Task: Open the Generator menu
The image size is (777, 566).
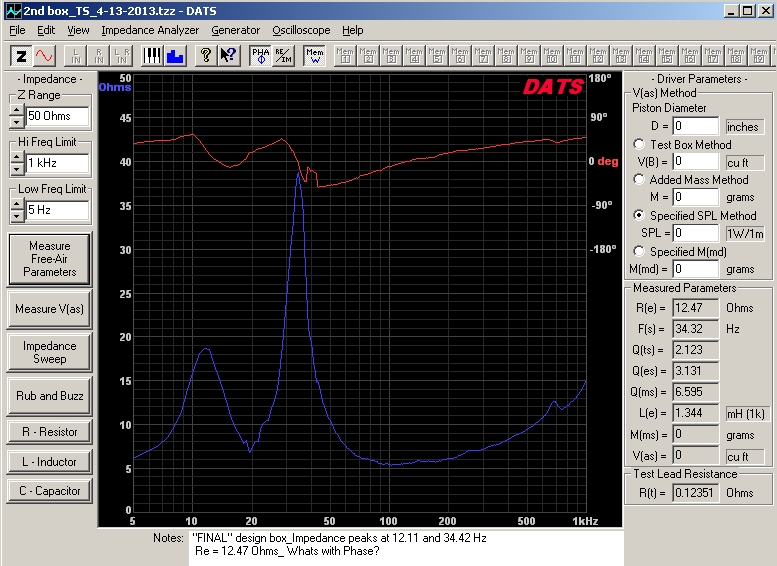Action: click(235, 30)
